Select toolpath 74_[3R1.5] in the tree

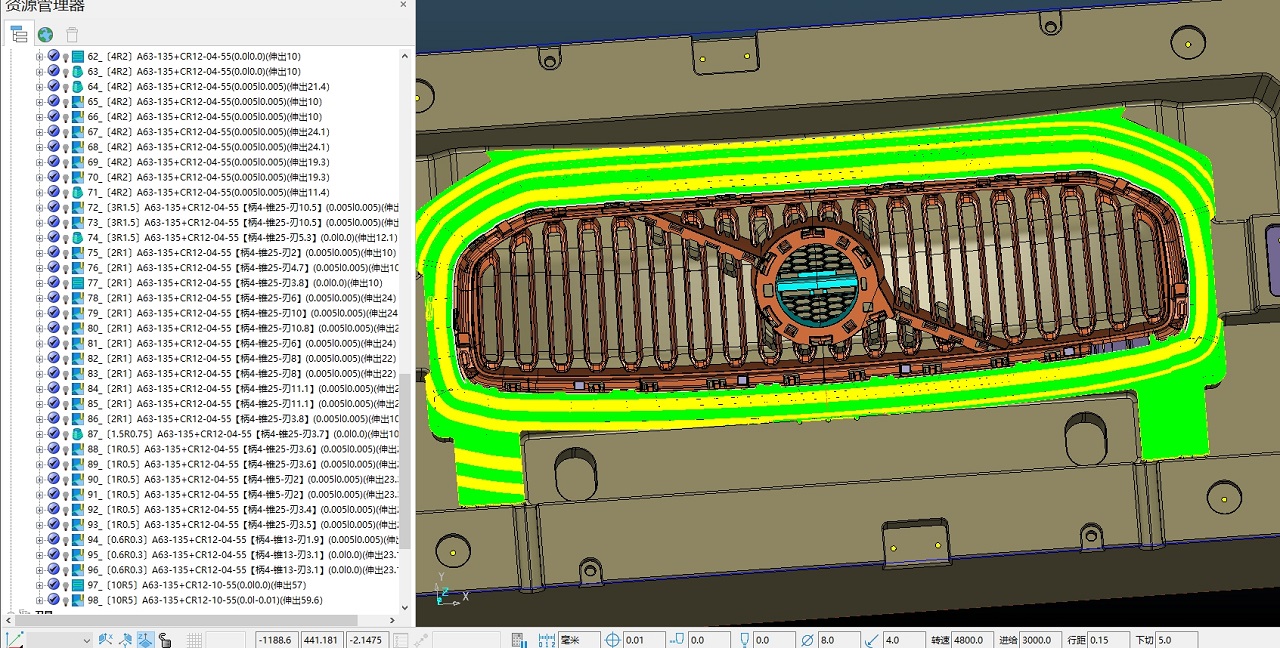pos(230,238)
